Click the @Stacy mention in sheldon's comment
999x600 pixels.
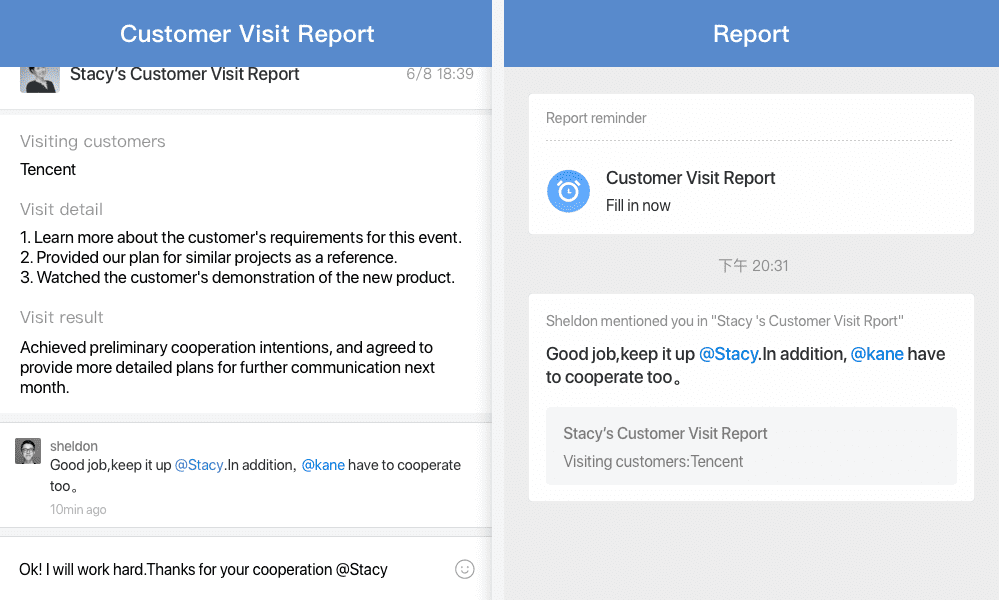(x=199, y=465)
